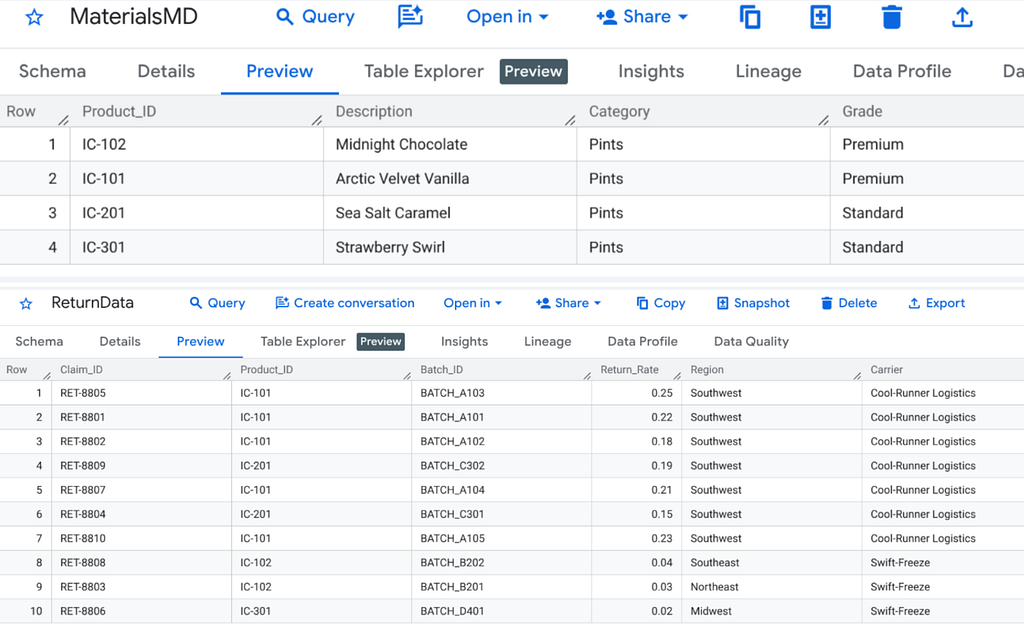Create a Snapshot of ReturnData
This screenshot has width=1024, height=628.
point(753,303)
